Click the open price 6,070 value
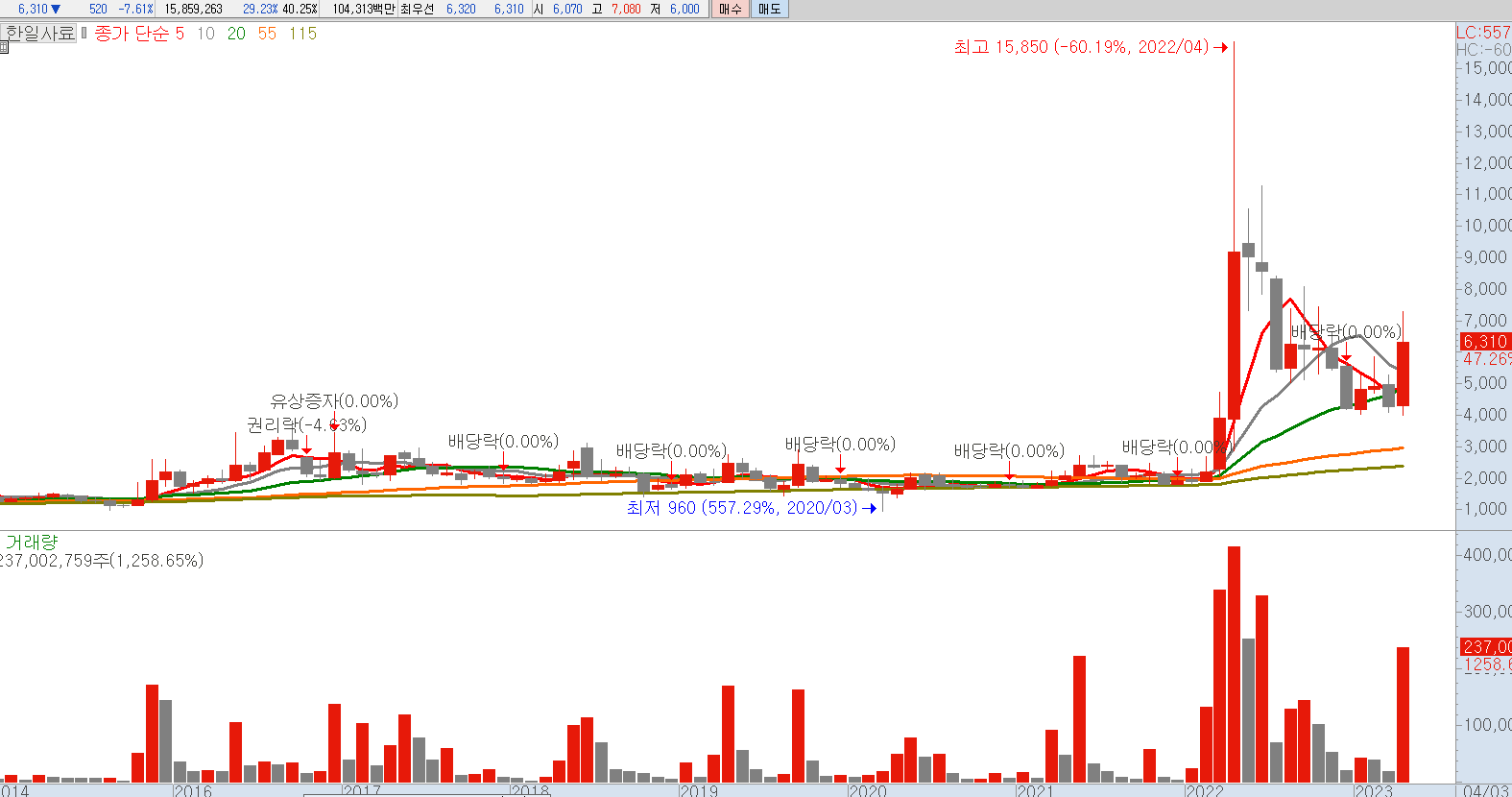 (567, 9)
